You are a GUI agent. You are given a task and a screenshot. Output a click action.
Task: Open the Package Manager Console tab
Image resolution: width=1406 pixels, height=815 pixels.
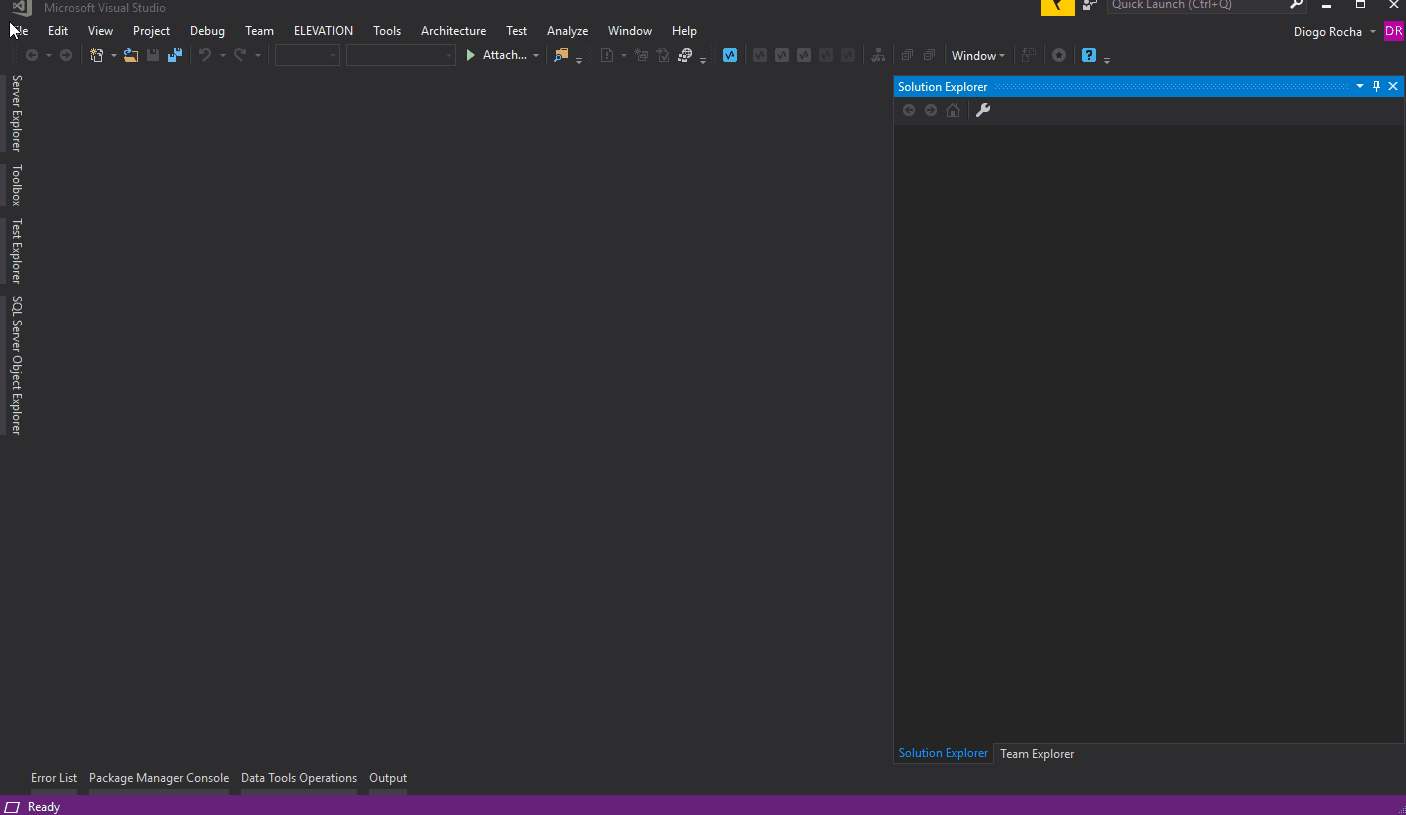pos(159,778)
